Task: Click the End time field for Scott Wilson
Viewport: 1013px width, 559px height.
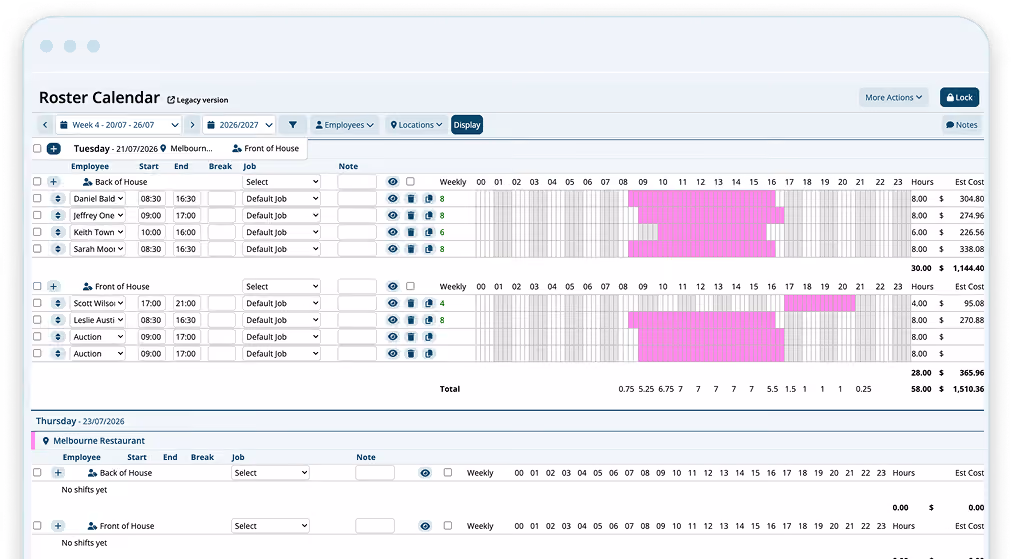Action: click(185, 303)
